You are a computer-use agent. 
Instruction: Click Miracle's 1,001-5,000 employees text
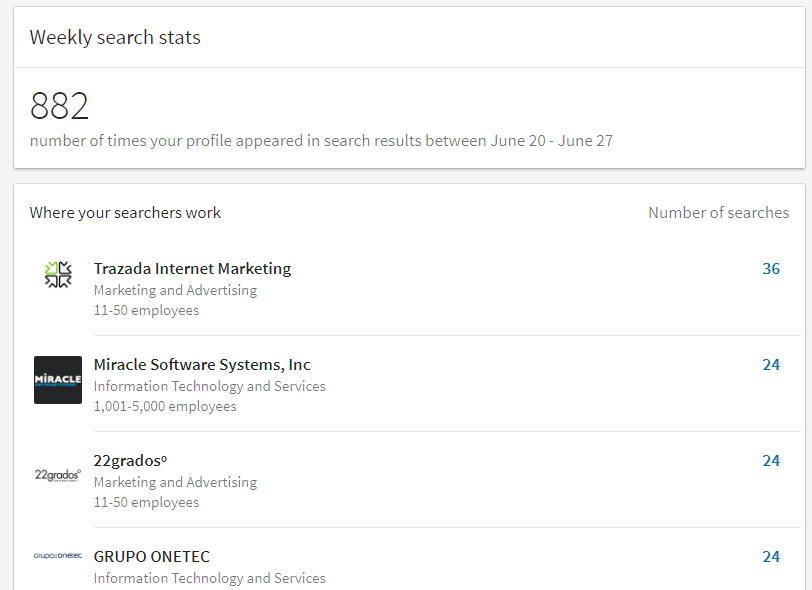tap(165, 406)
